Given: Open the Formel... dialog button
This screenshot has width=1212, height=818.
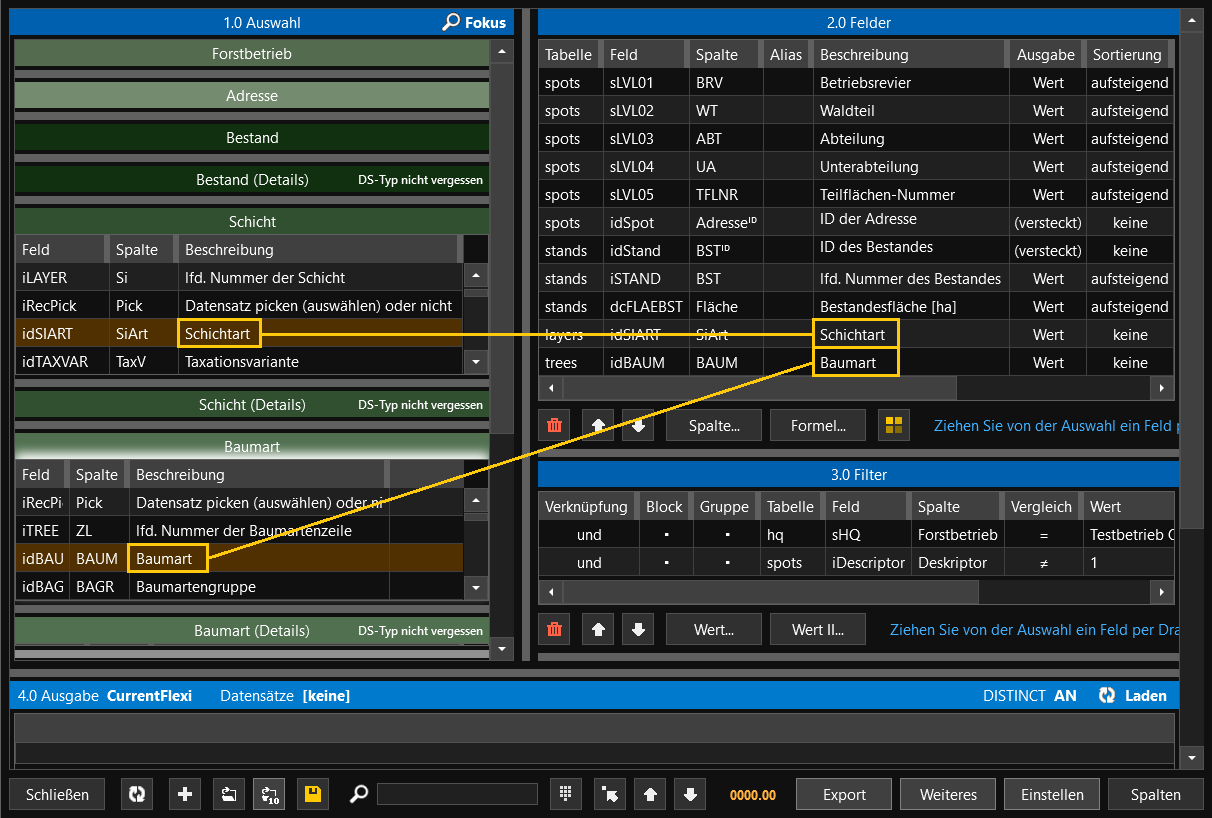Looking at the screenshot, I should pos(818,425).
